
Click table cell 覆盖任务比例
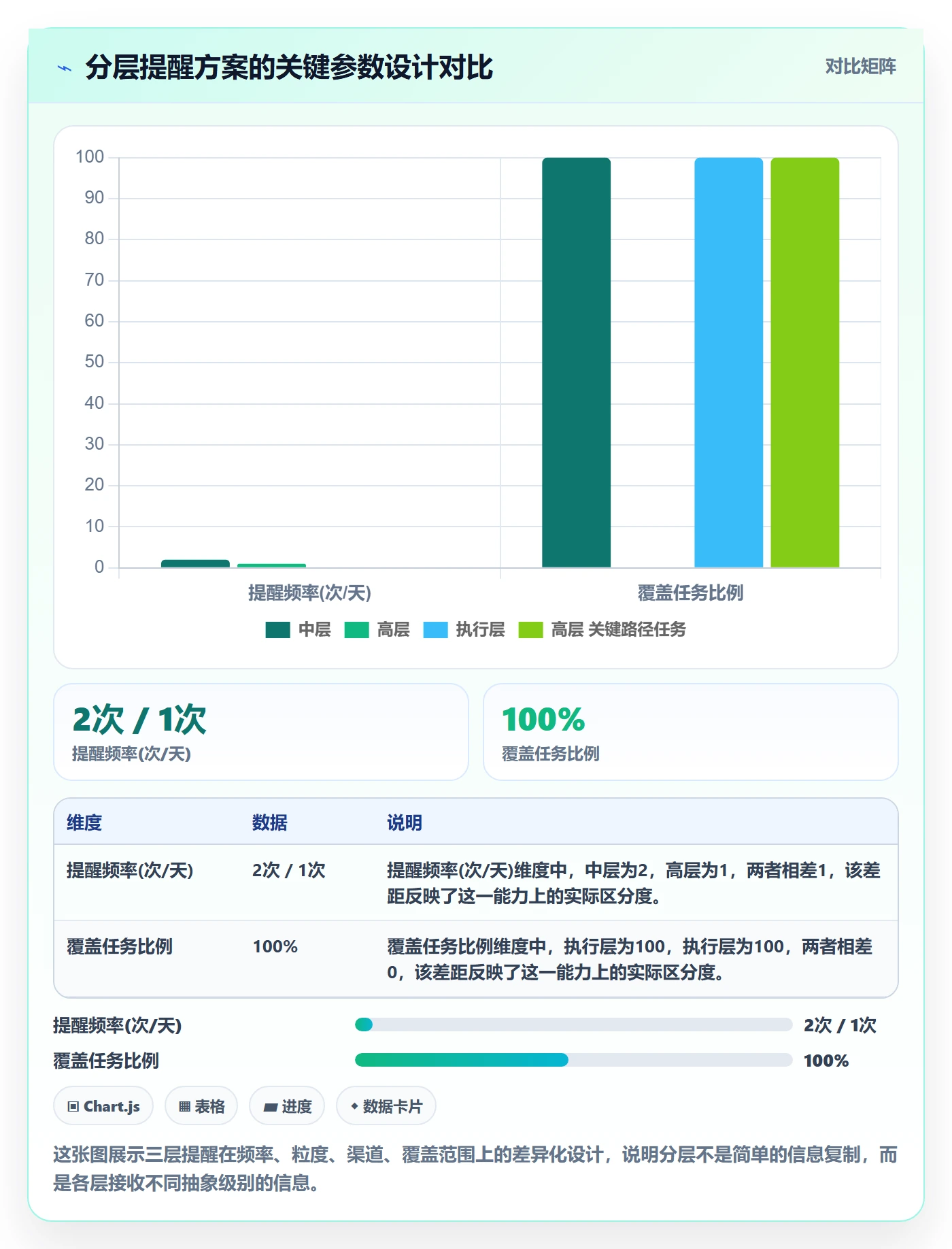120,946
